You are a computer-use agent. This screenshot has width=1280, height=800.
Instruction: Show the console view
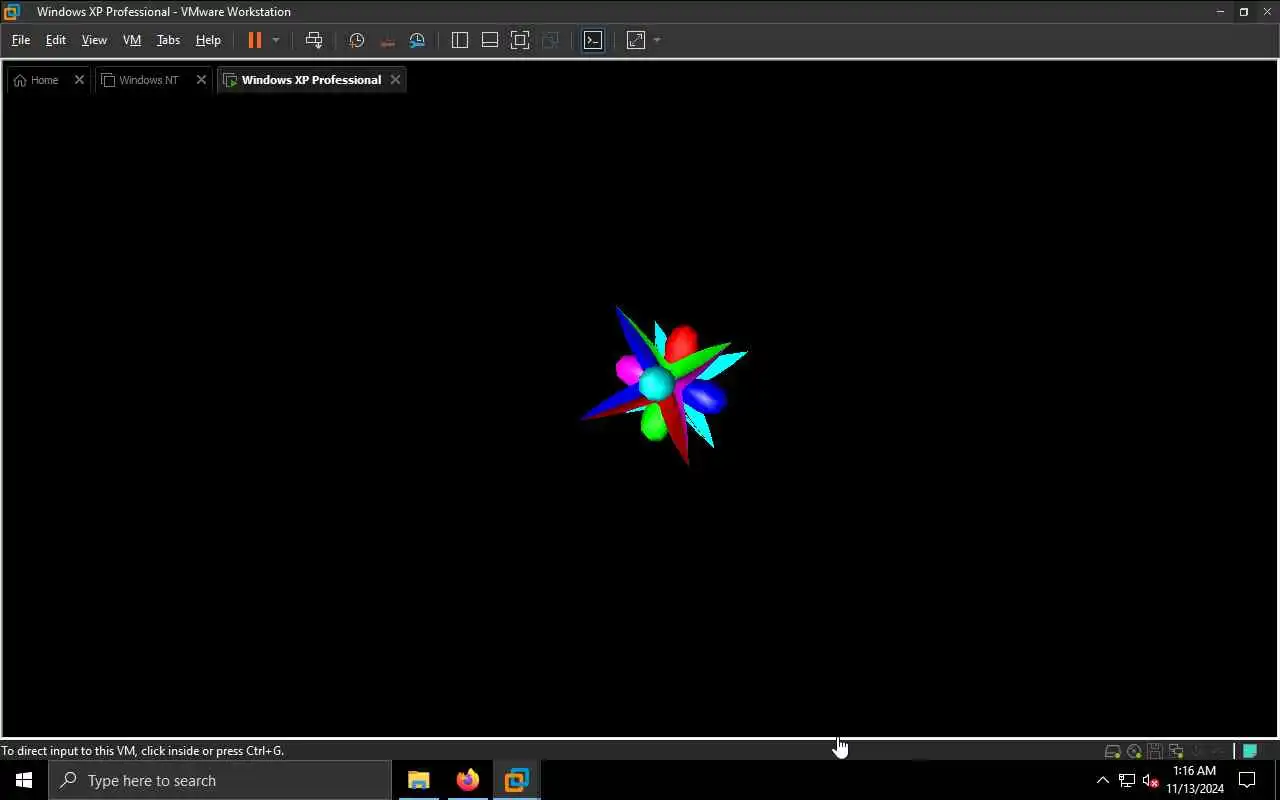pos(593,40)
